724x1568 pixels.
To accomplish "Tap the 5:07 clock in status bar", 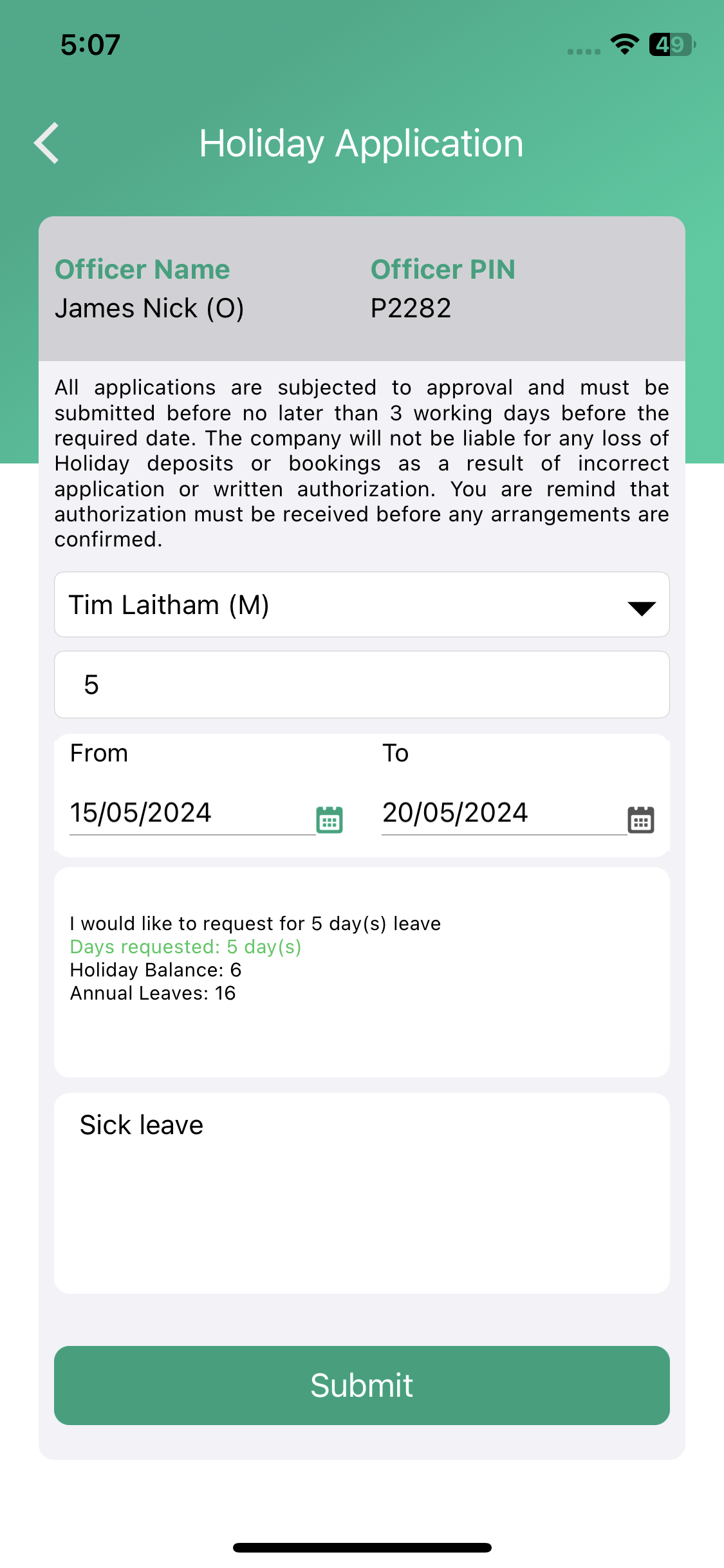I will tap(90, 45).
